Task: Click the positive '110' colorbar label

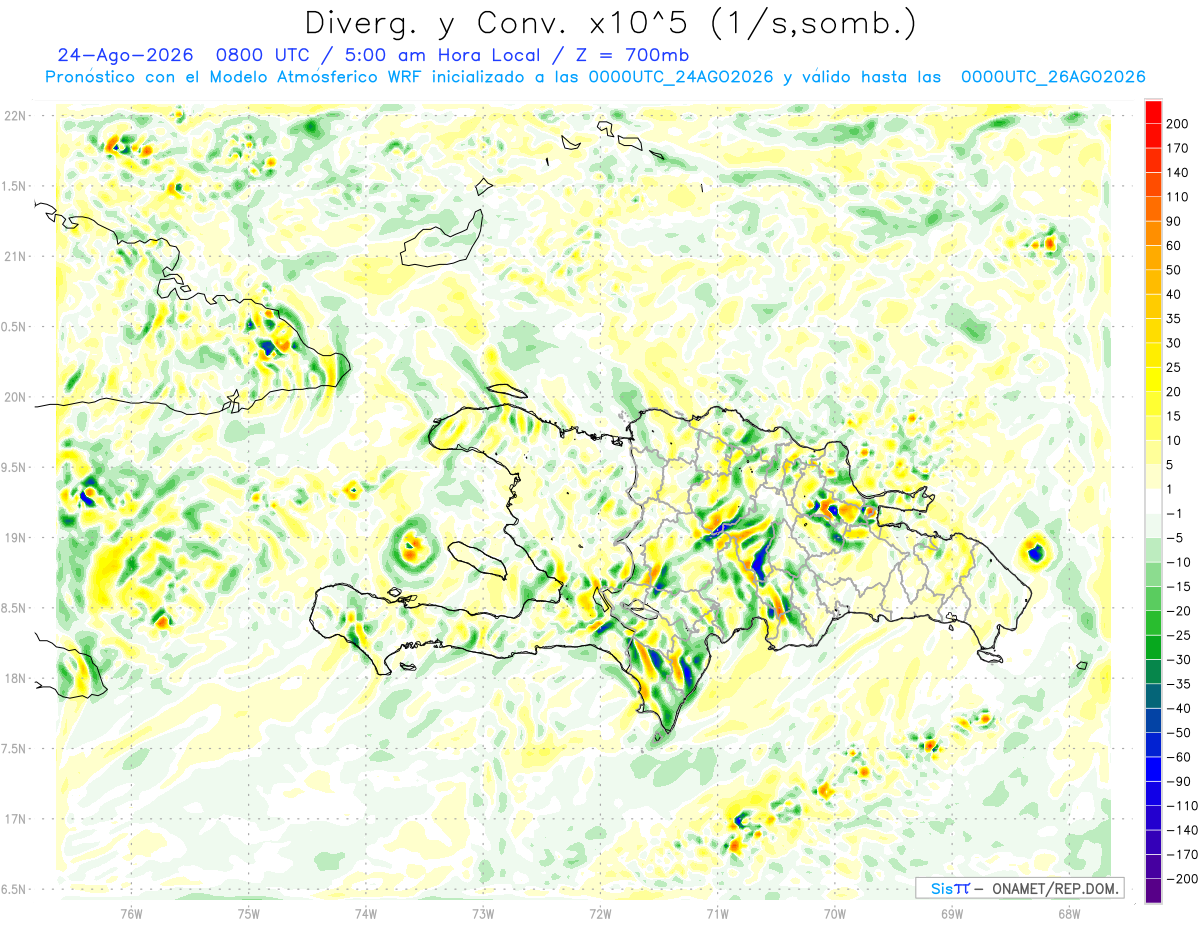Action: coord(1177,197)
